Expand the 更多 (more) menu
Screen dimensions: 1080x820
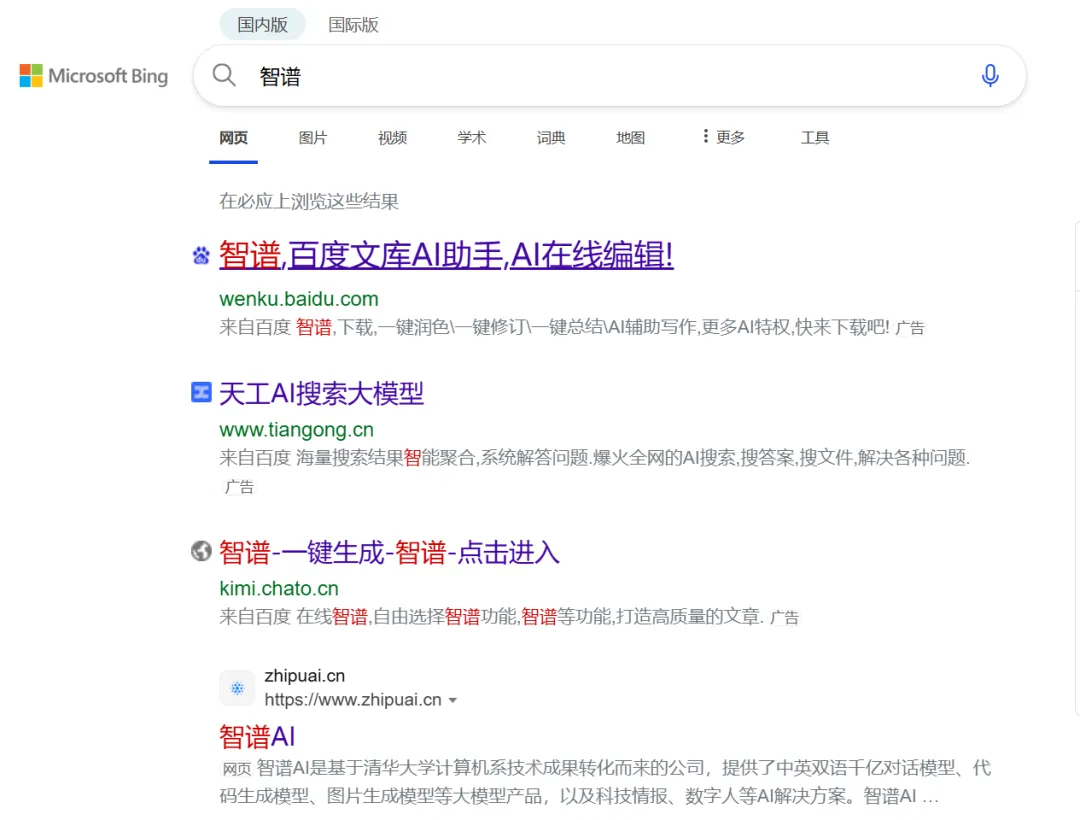[723, 137]
